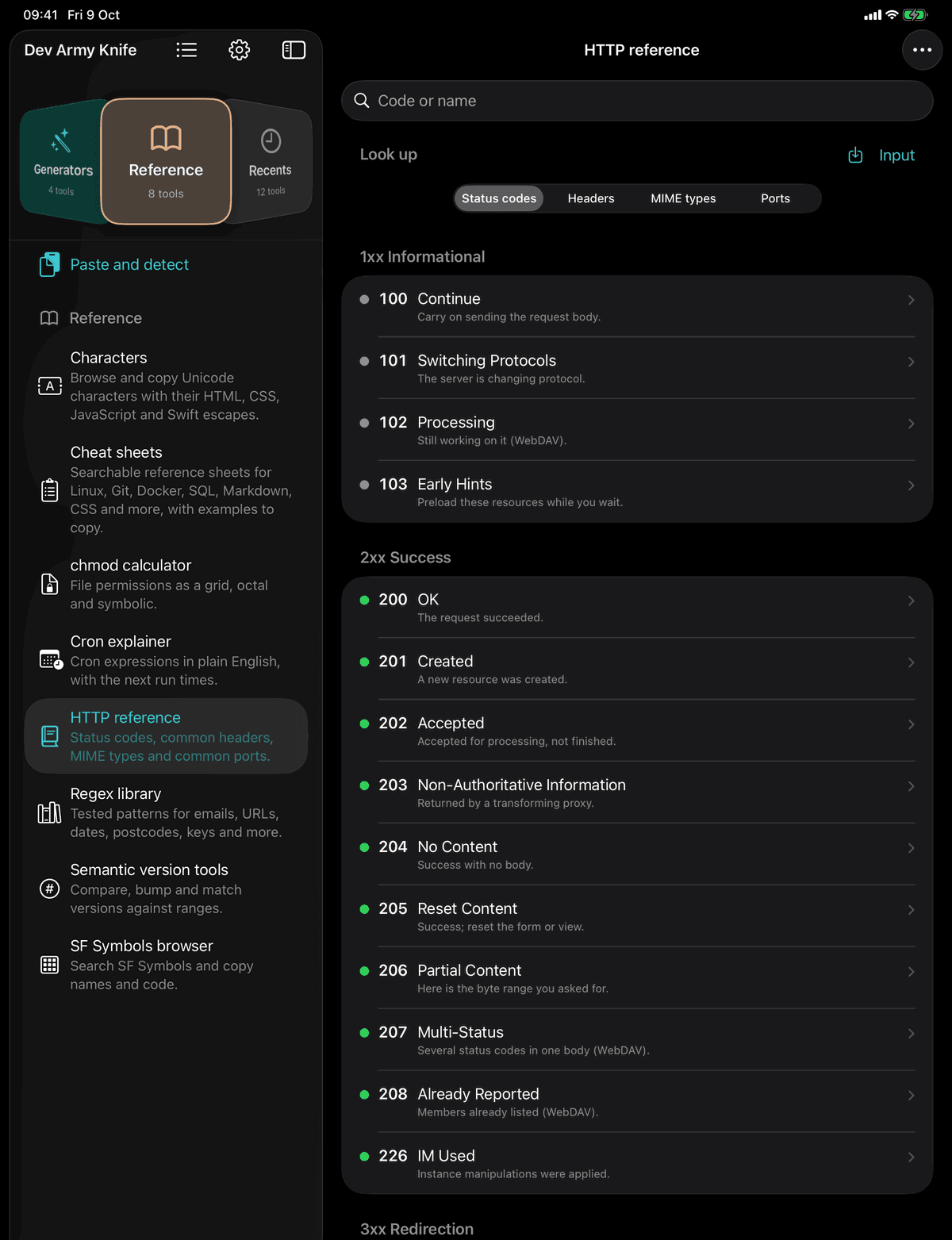Click the Input import icon
952x1240 pixels.
pyautogui.click(x=855, y=155)
